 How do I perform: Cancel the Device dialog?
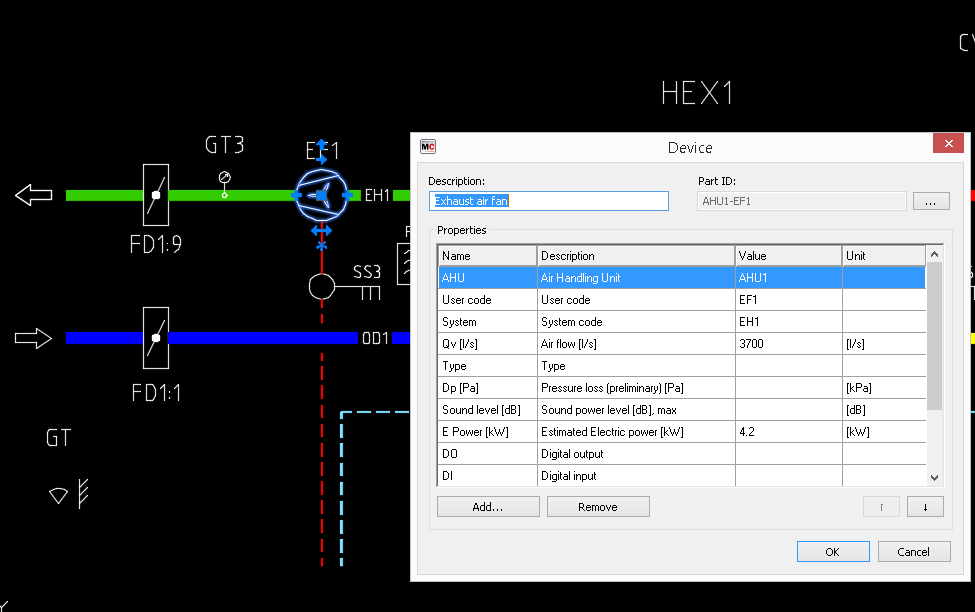point(913,551)
